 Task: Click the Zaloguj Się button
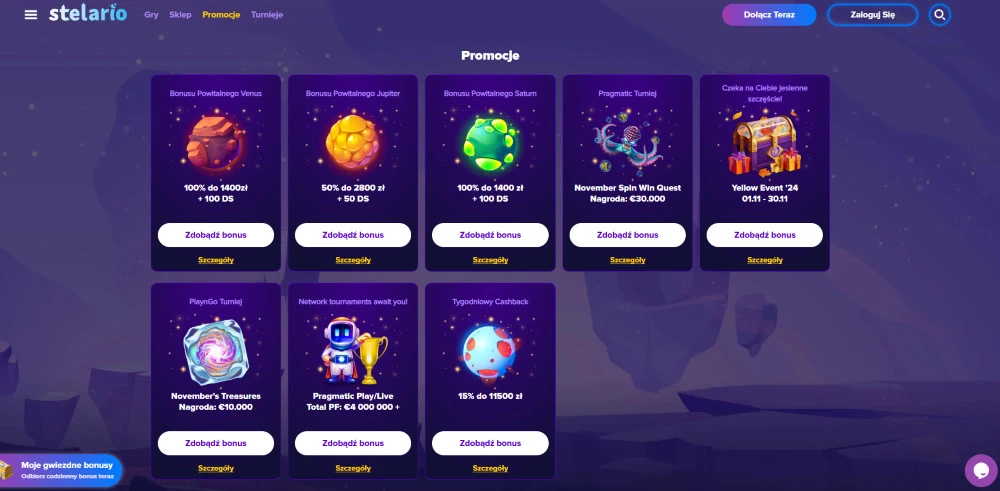click(872, 15)
